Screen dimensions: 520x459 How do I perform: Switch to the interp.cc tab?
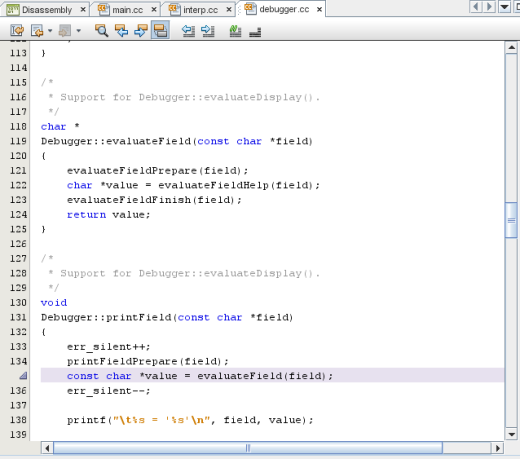coord(200,10)
